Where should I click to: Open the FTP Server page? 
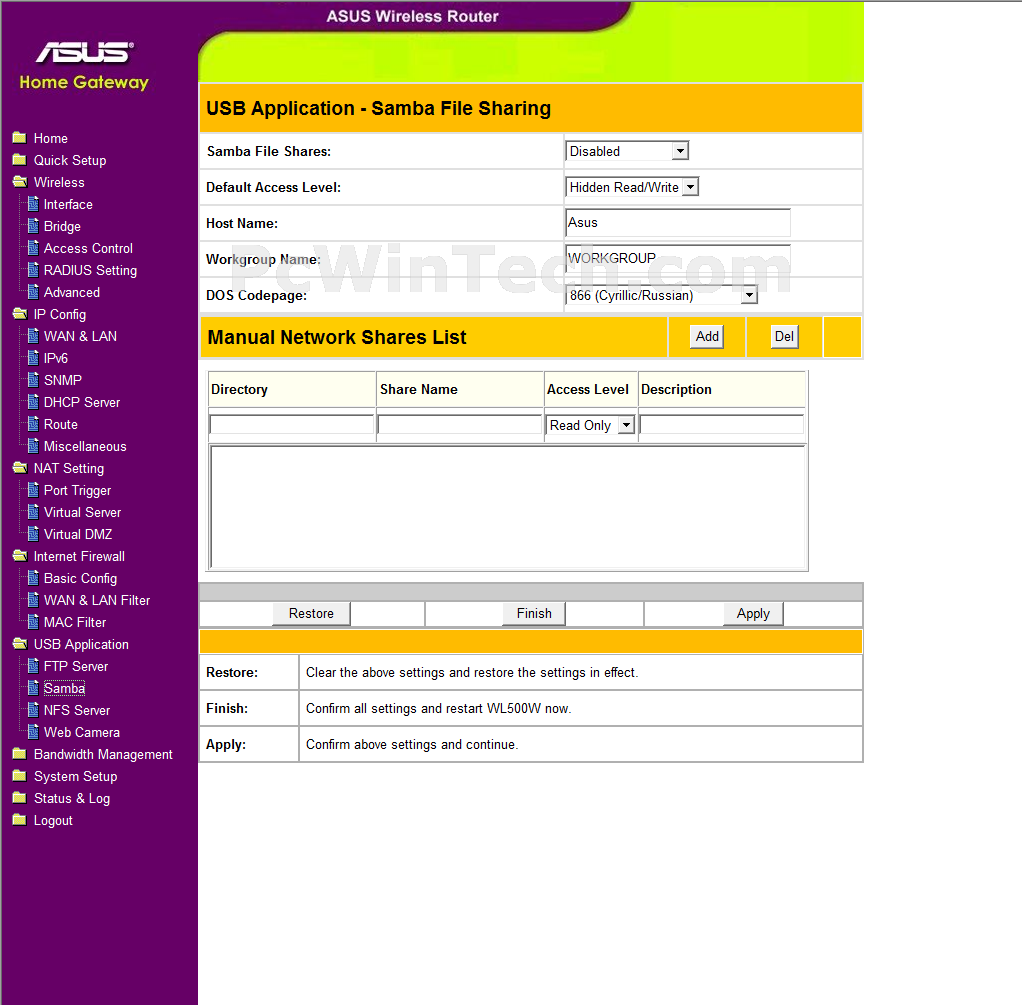[x=76, y=666]
